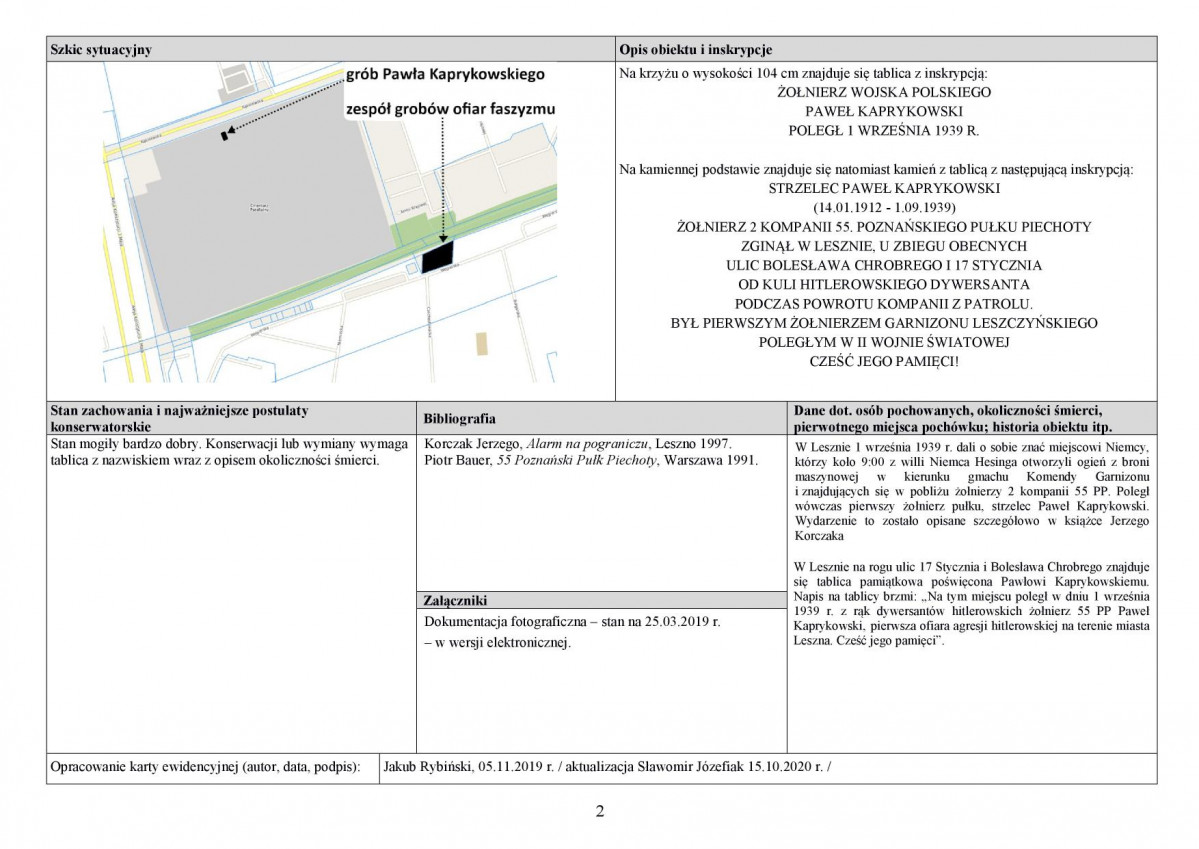Click paragraph starting 'W Lesznie na rogu ulic 17 Stycznia'
This screenshot has height=849, width=1199.
[x=971, y=604]
